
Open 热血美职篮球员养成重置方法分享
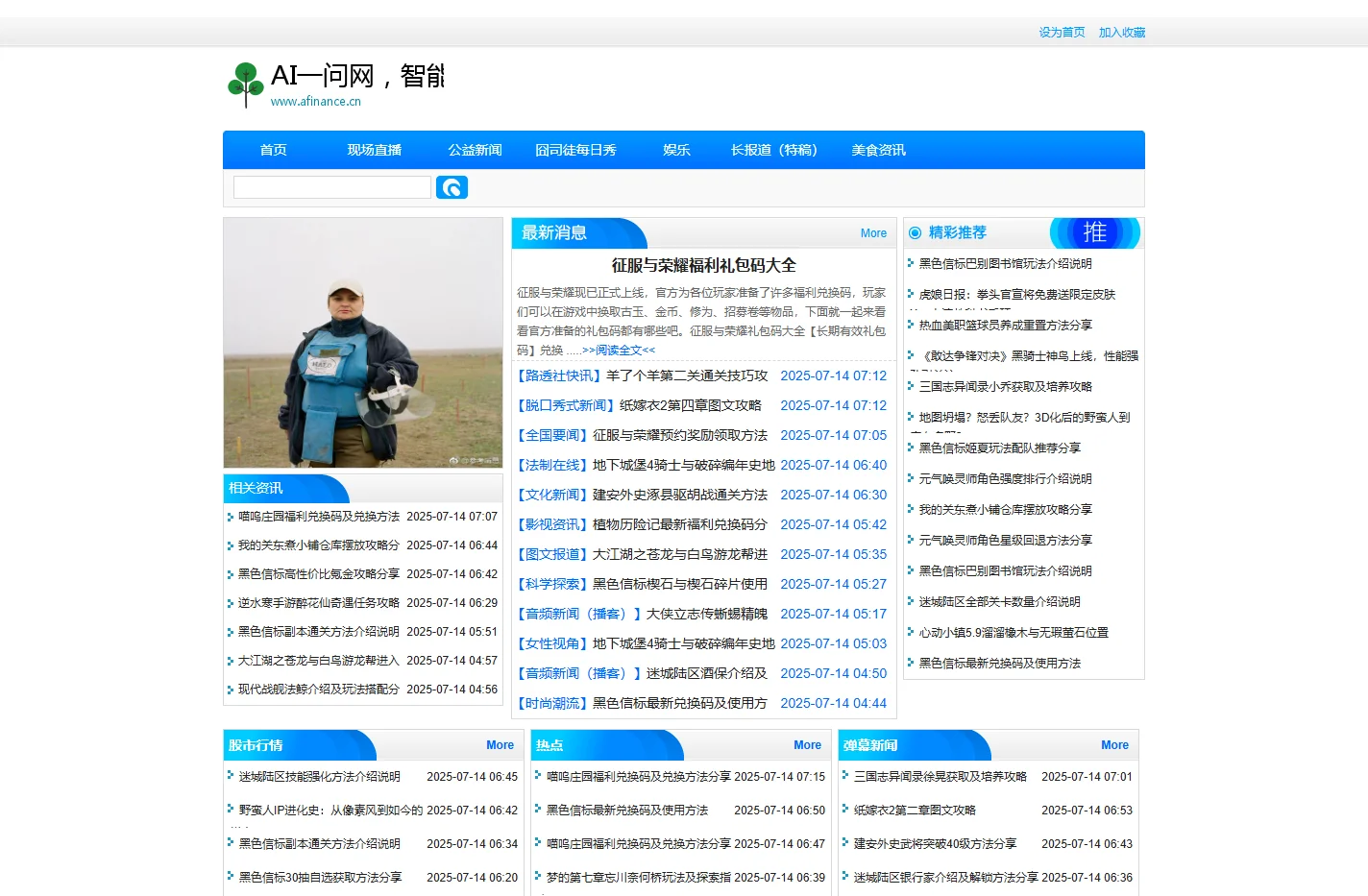[x=1006, y=326]
